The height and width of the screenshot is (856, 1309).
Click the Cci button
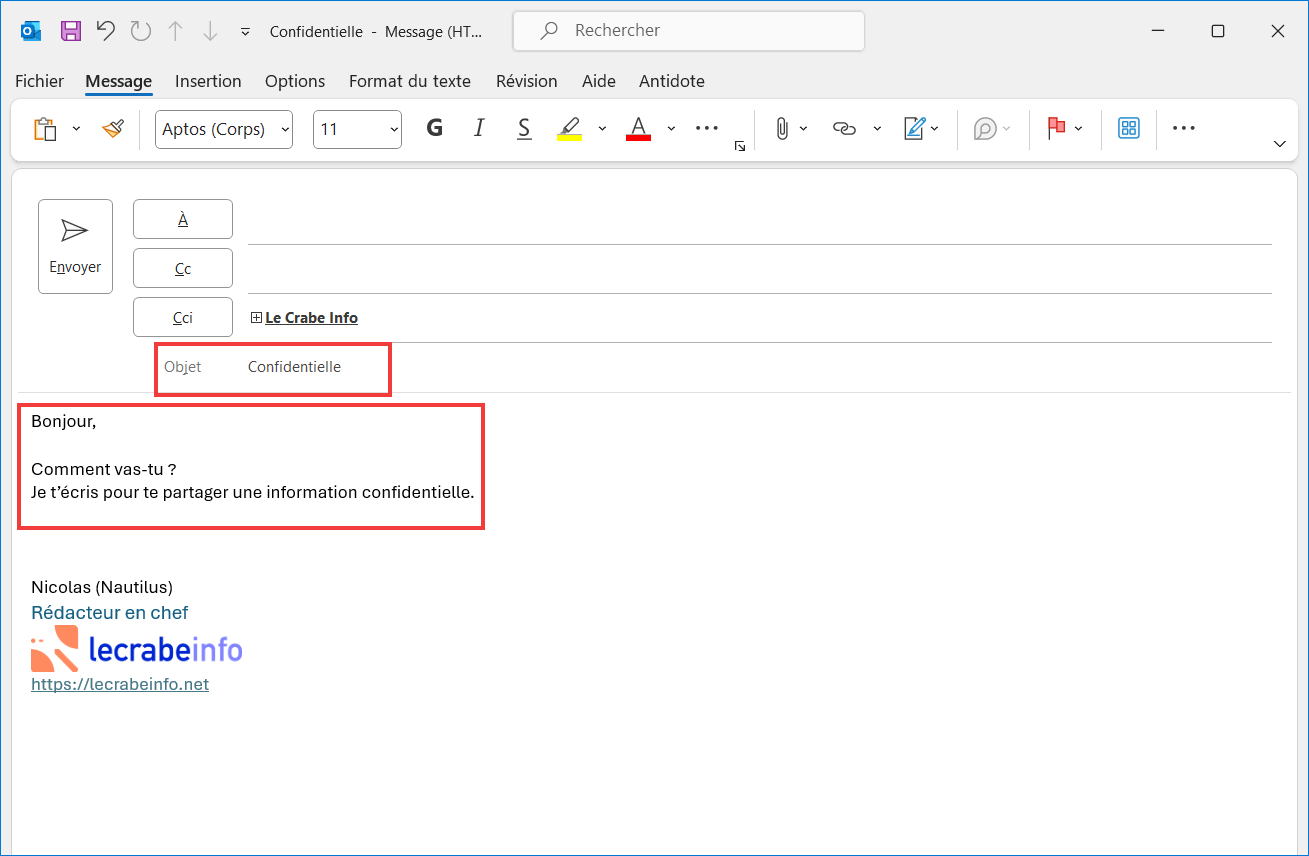click(183, 317)
